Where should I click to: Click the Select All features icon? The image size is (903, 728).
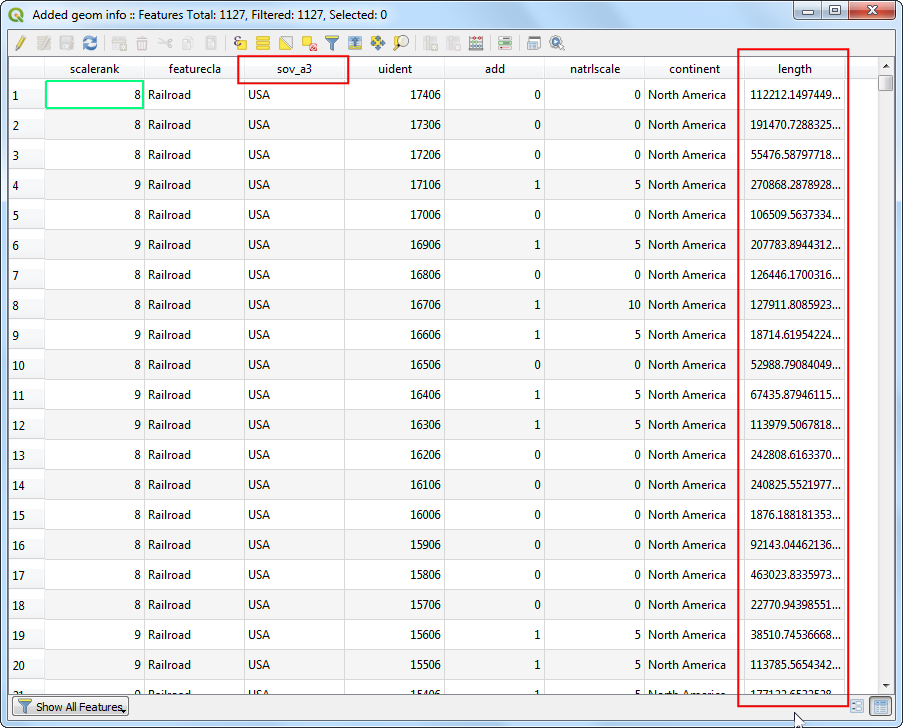tap(263, 43)
